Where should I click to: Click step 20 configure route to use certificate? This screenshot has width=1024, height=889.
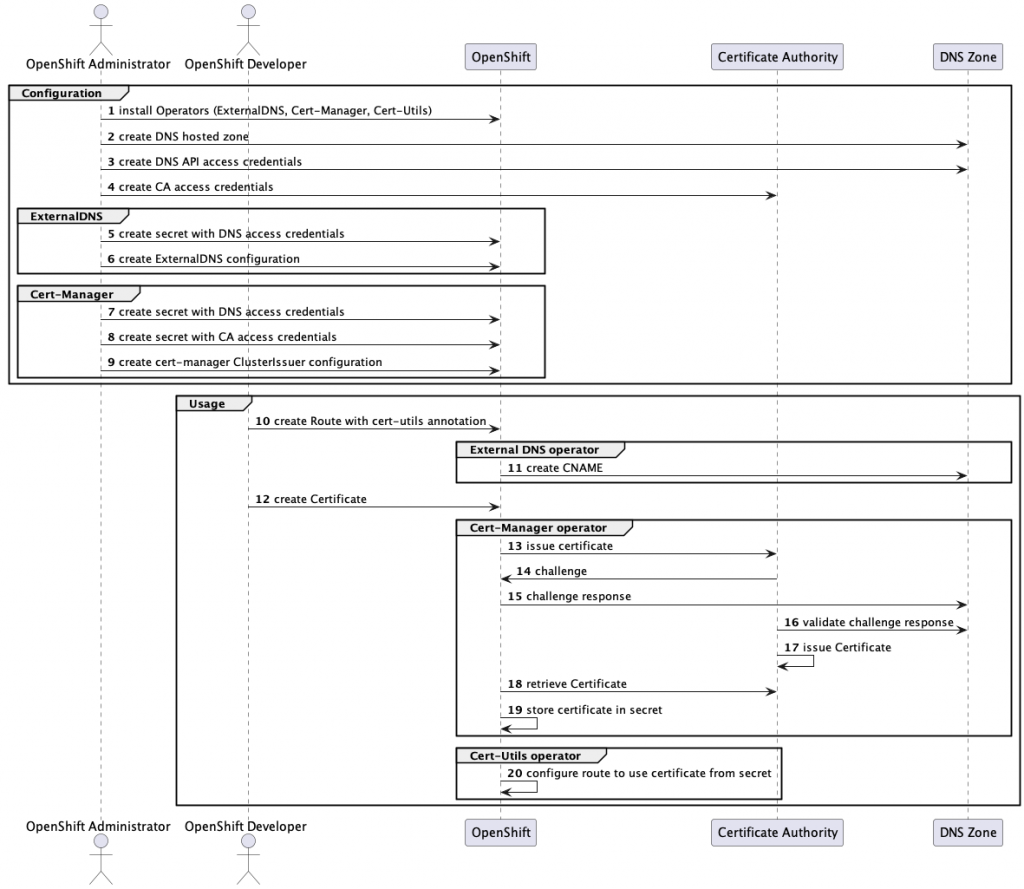639,773
